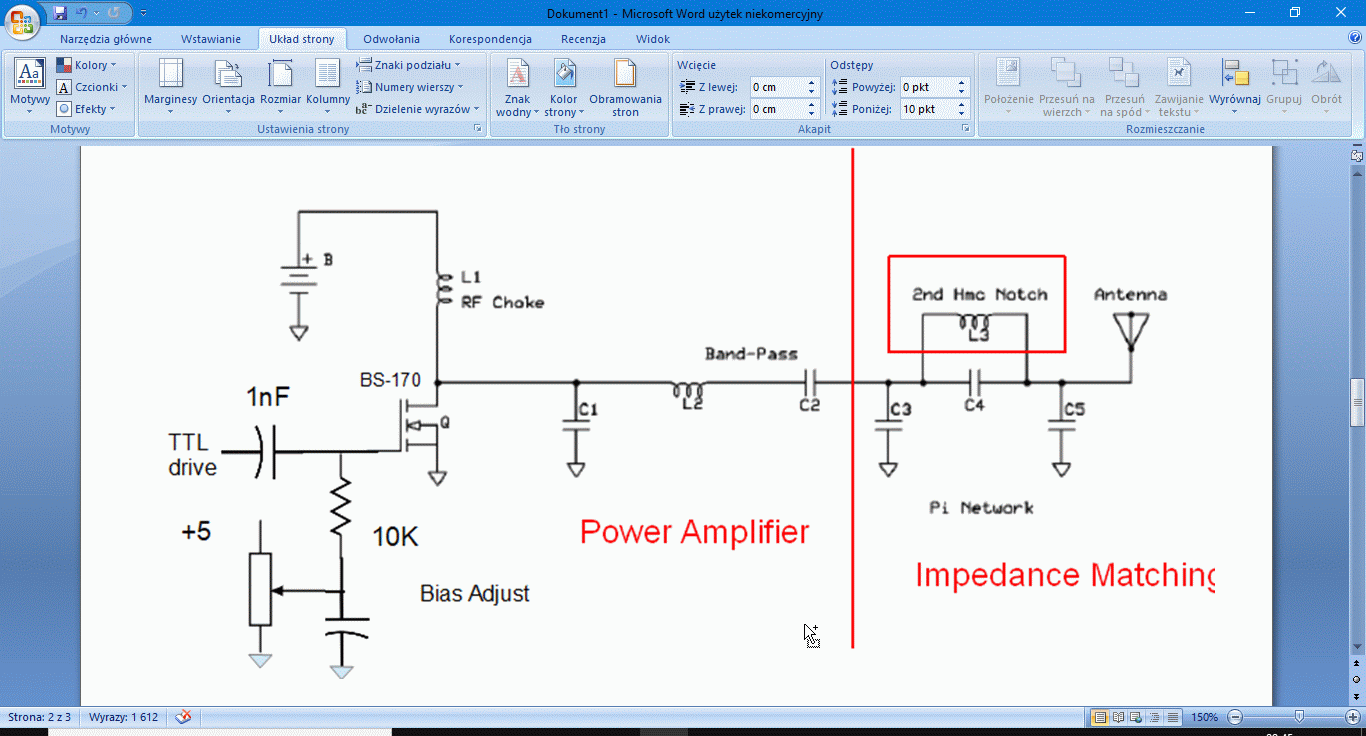Click the Marginesy margins icon

coord(170,76)
